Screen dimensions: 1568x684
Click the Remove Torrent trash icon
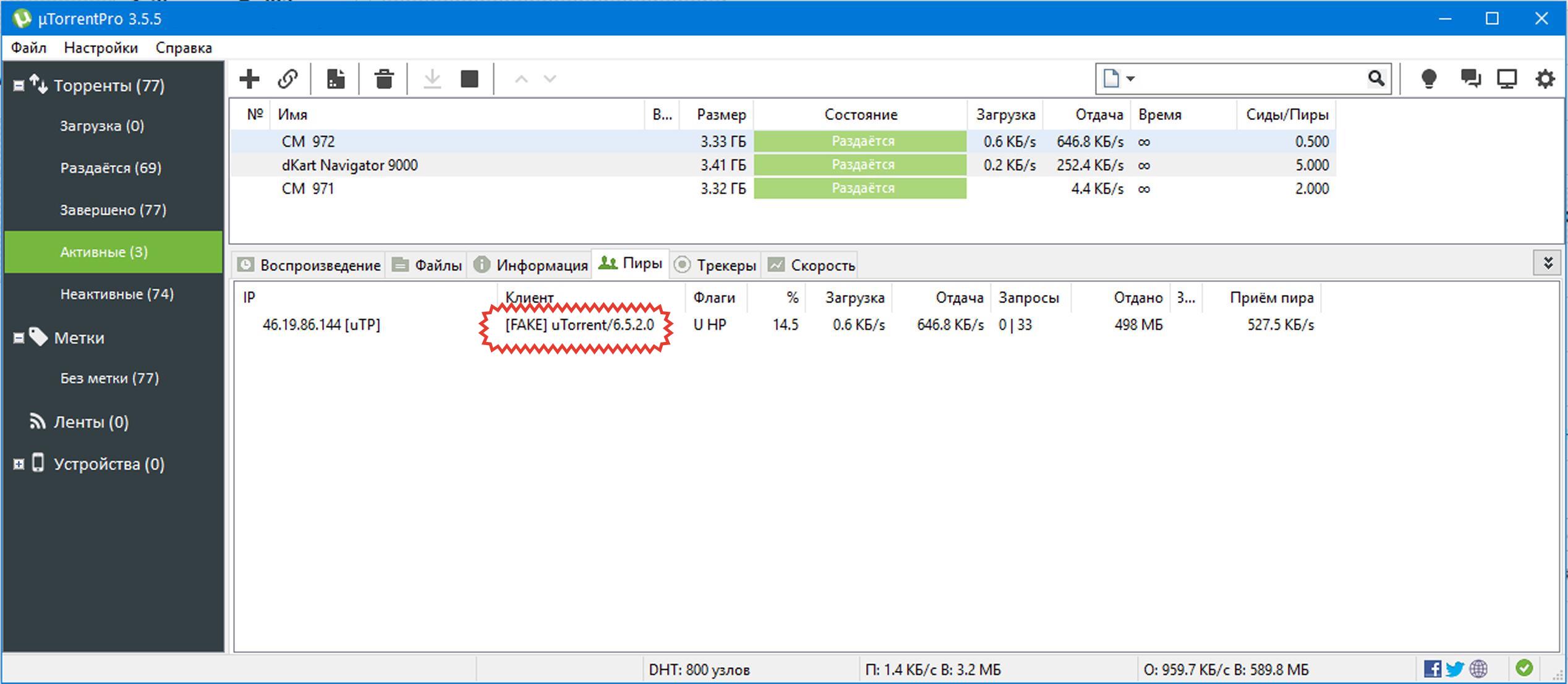click(384, 79)
